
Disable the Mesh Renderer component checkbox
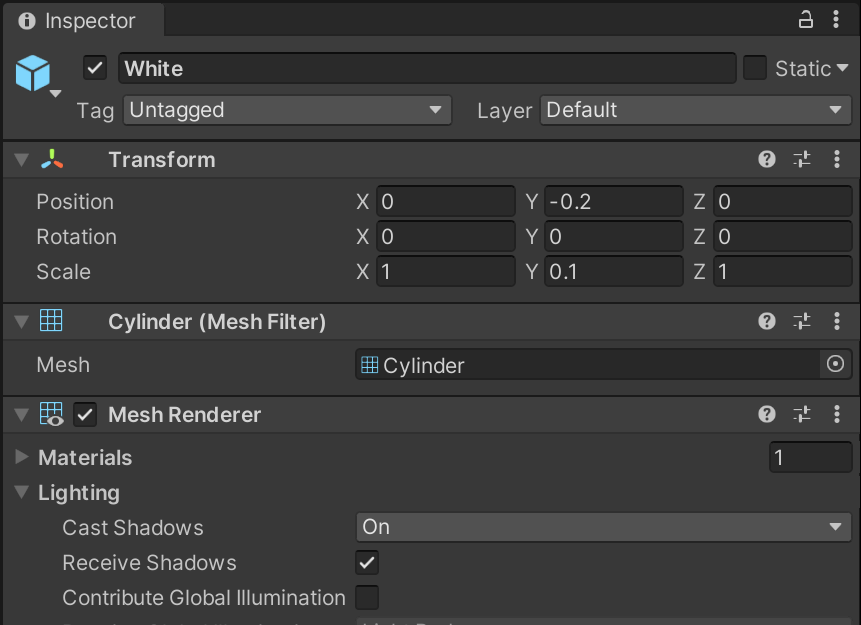[x=85, y=415]
